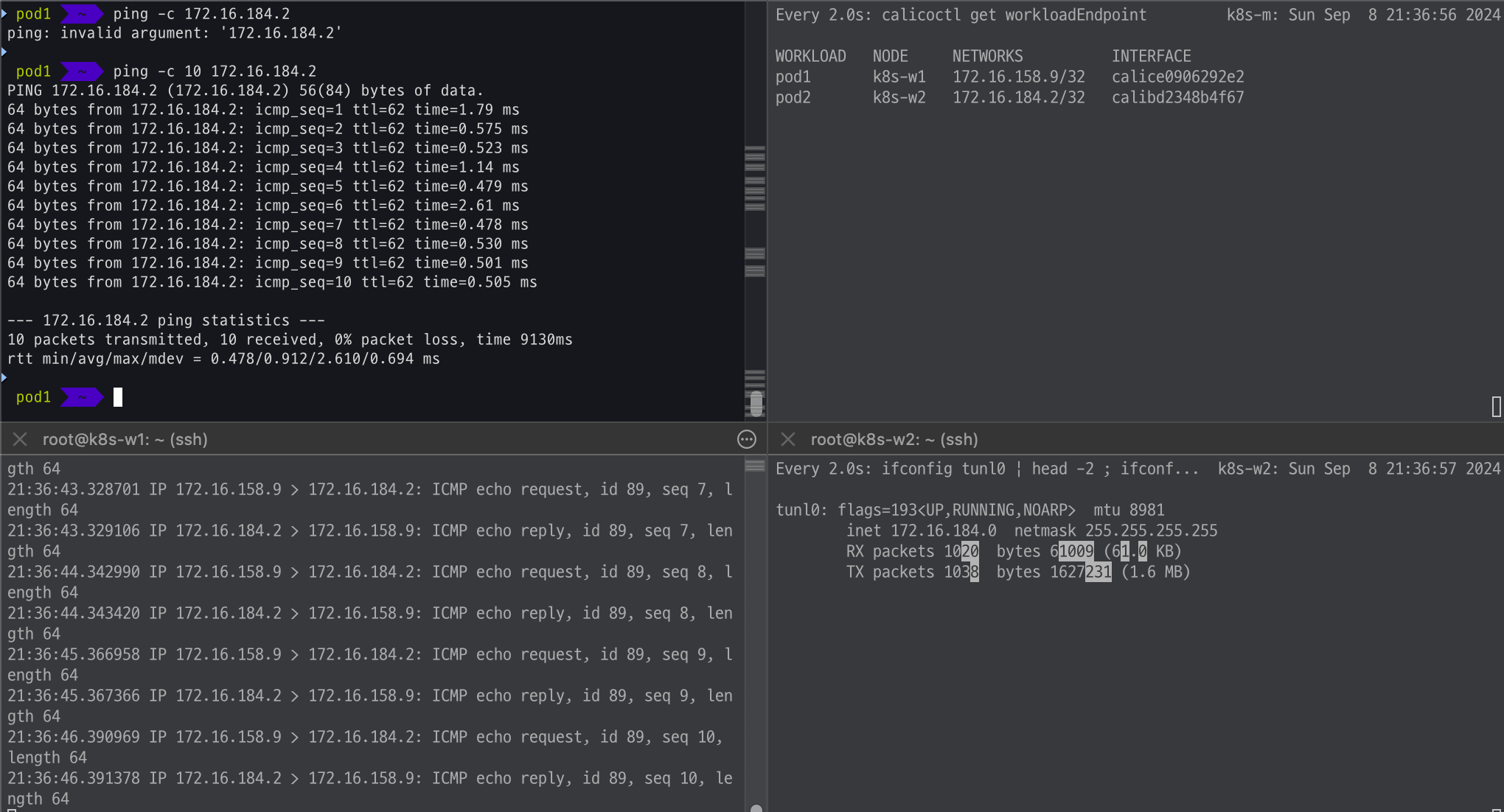
Task: Select the root@k8s-w2 pane title
Action: 894,439
